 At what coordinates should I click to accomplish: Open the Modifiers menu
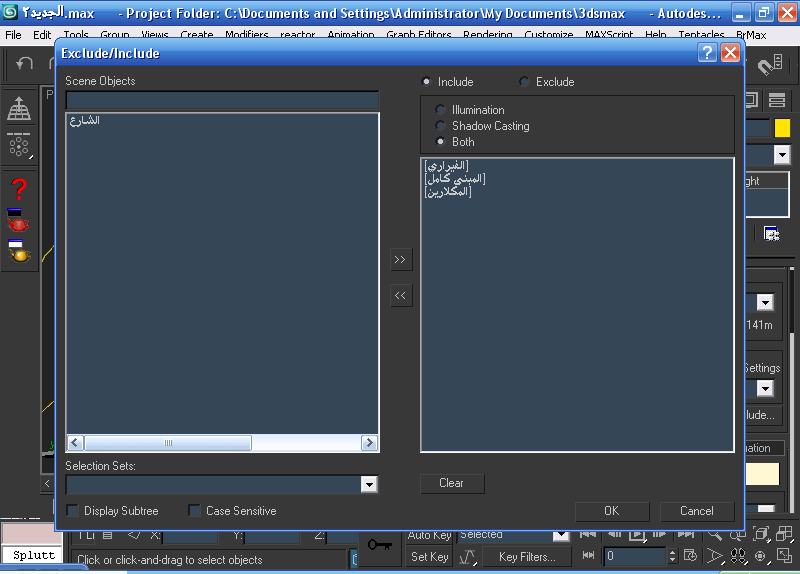tap(247, 35)
